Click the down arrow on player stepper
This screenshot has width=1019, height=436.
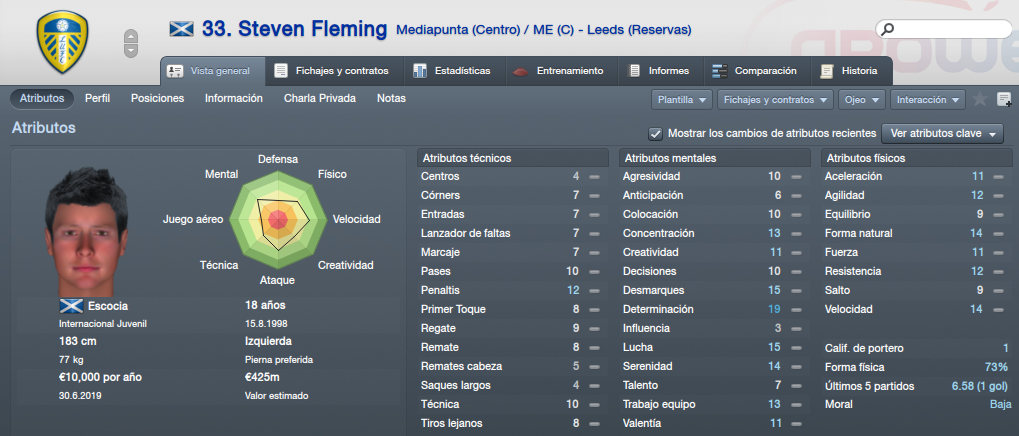[x=131, y=50]
